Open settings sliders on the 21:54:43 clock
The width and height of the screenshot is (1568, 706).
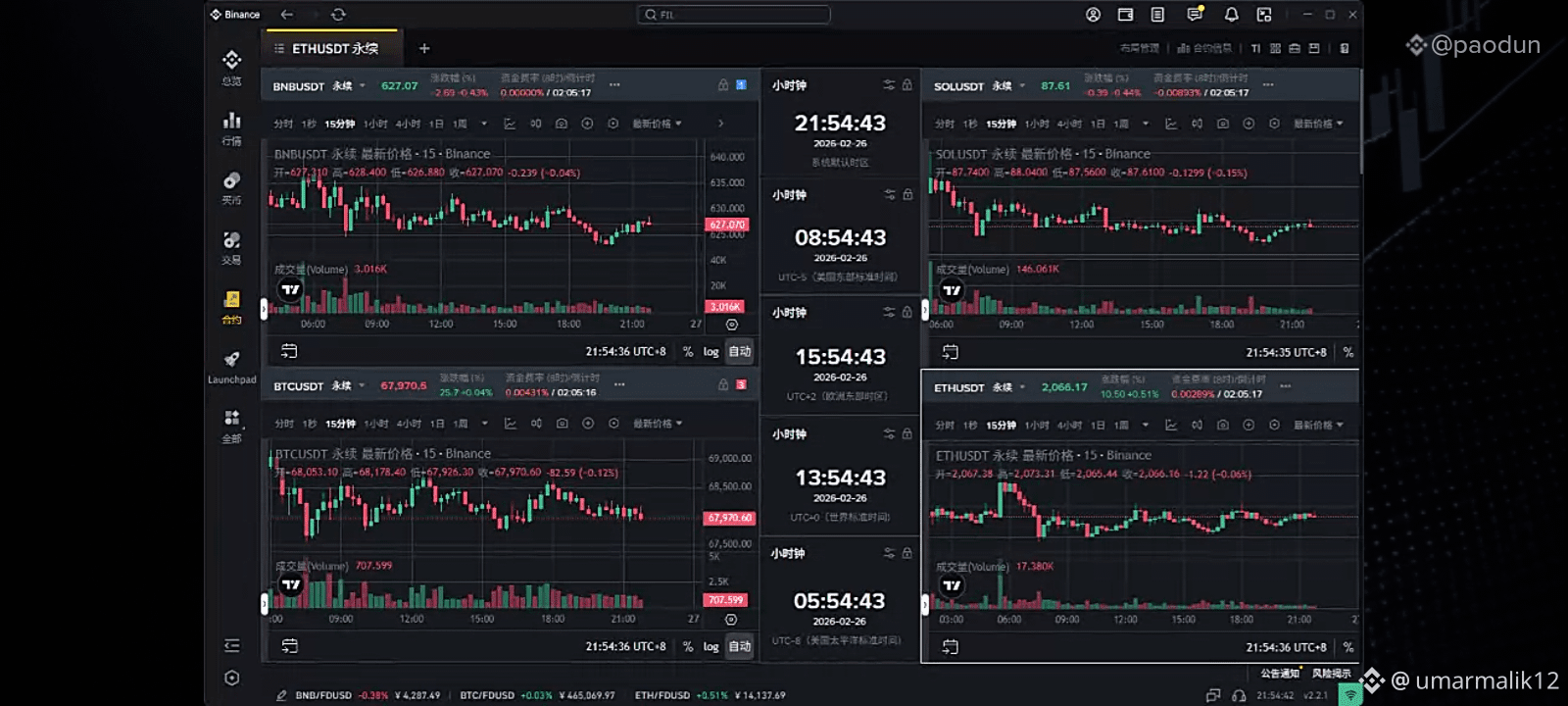[889, 85]
